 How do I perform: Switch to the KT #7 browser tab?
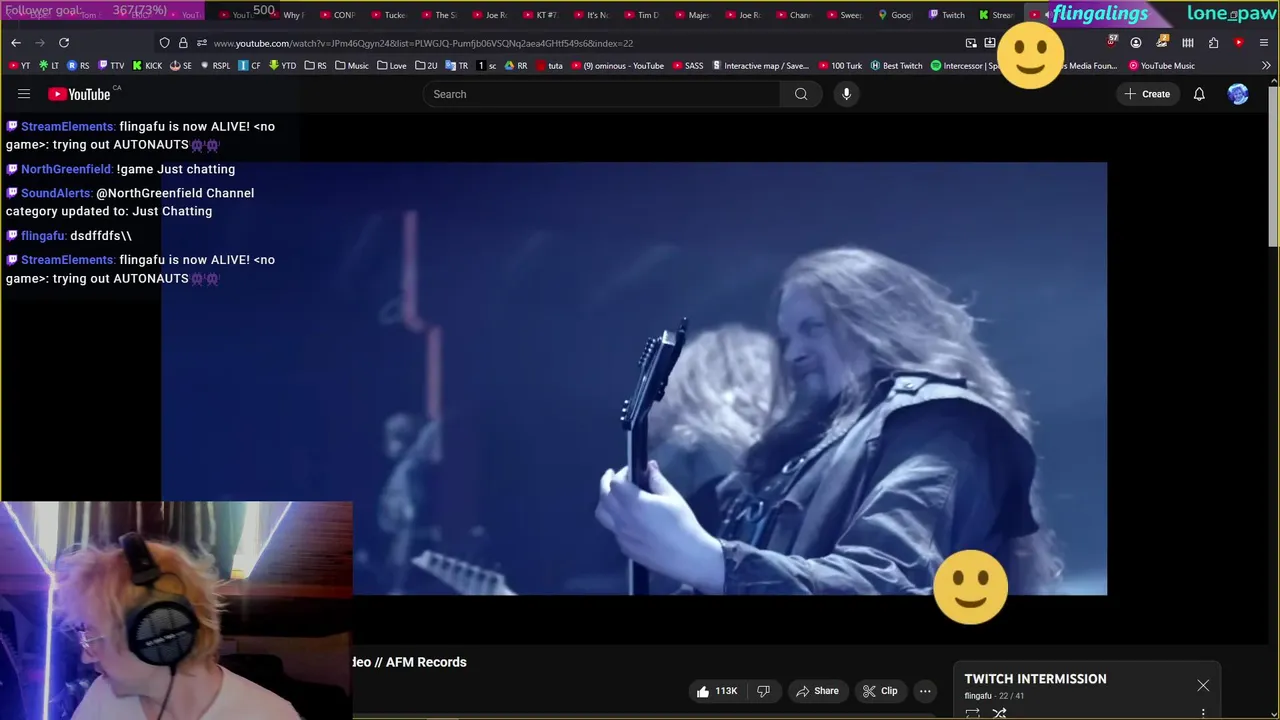pos(540,15)
